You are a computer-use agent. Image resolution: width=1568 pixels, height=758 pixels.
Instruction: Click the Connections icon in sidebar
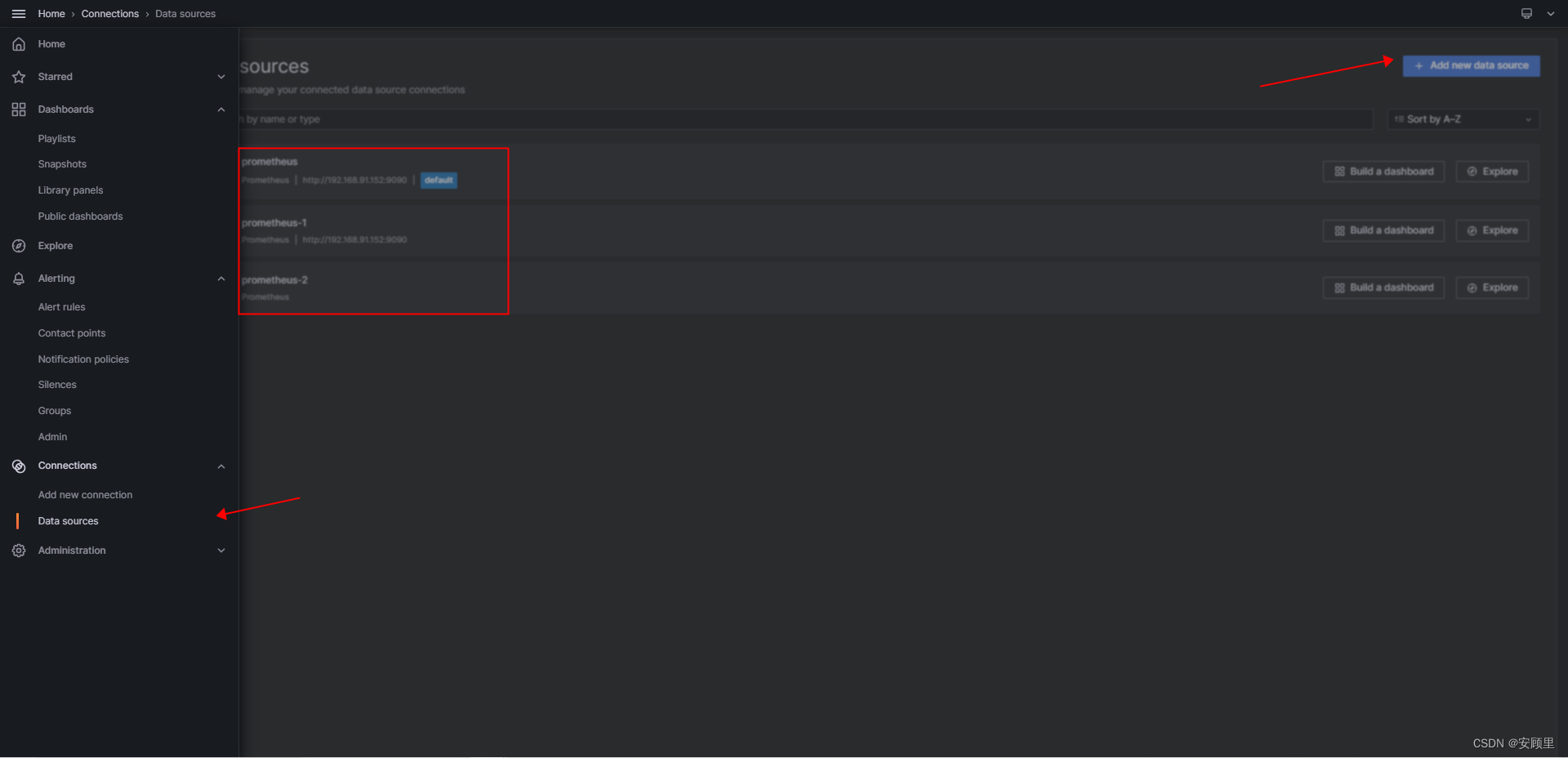click(19, 466)
